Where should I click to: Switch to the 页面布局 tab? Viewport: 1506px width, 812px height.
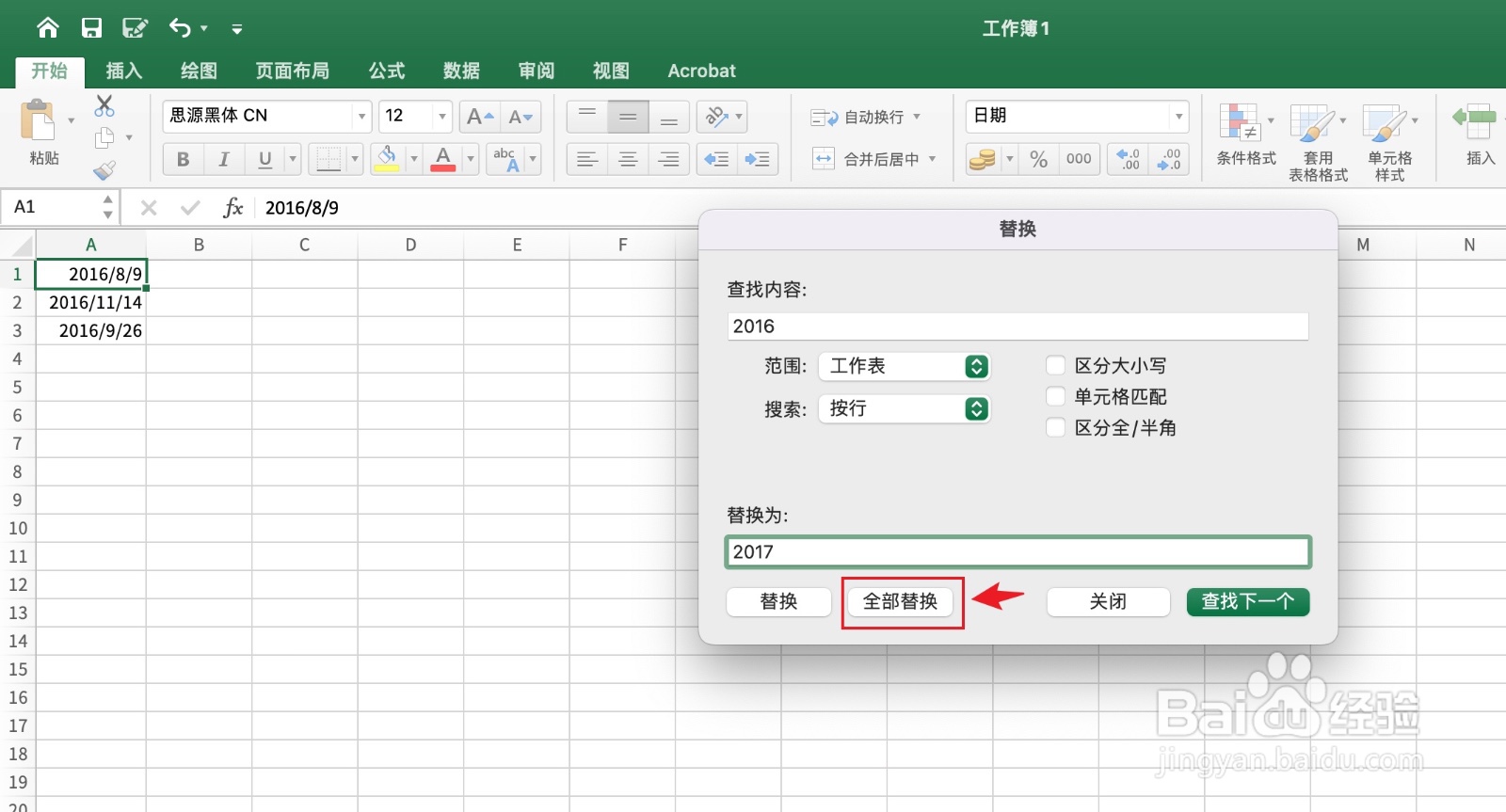[x=293, y=71]
